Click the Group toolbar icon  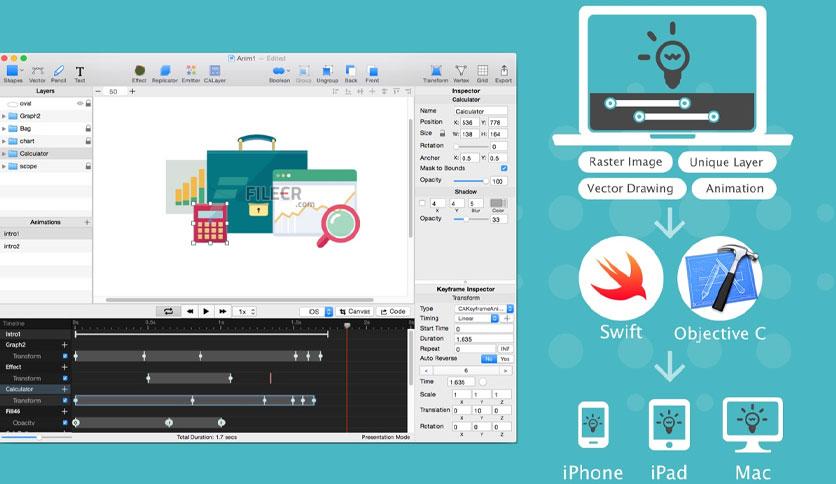303,74
